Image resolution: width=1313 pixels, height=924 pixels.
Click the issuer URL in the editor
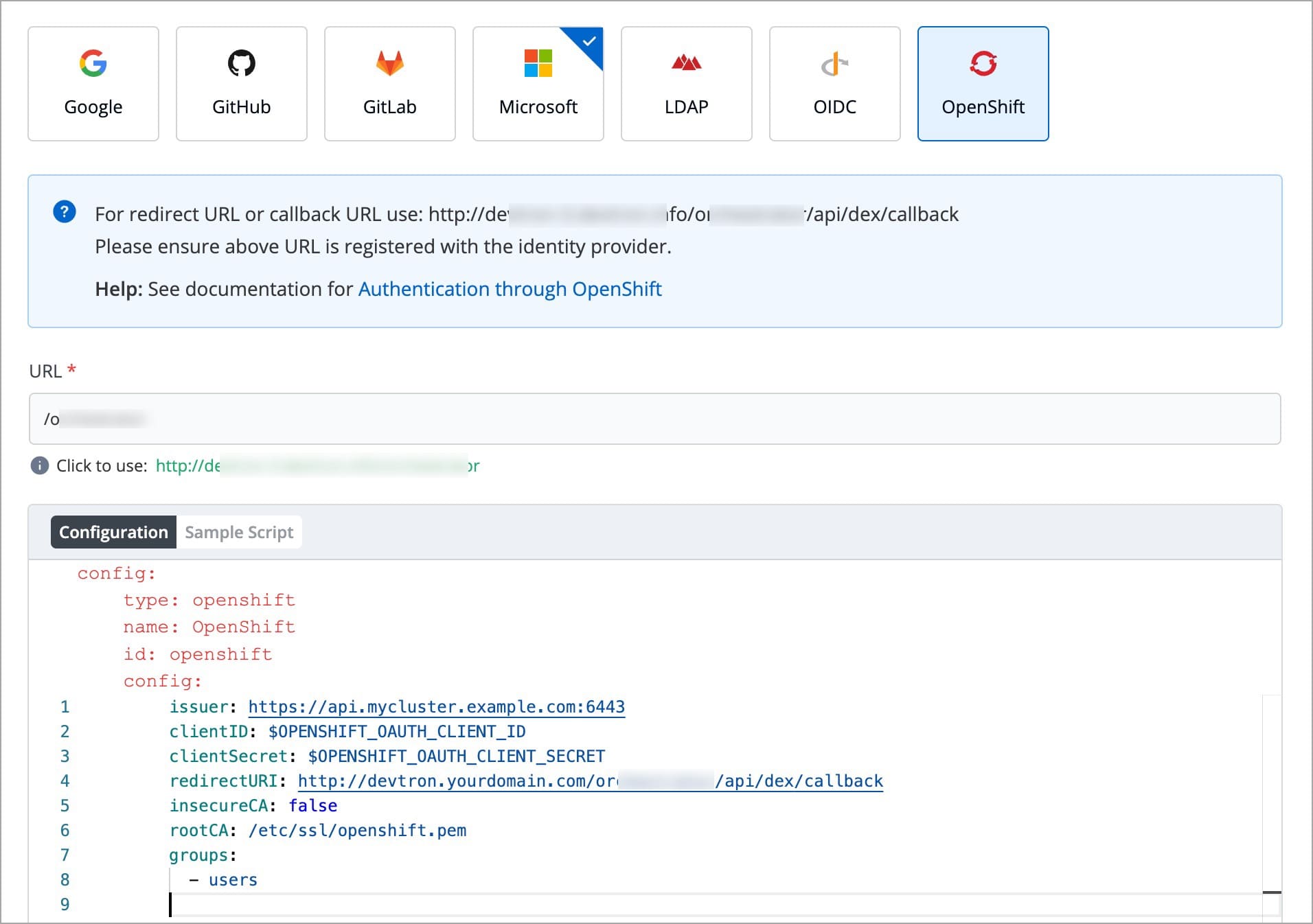pyautogui.click(x=436, y=707)
